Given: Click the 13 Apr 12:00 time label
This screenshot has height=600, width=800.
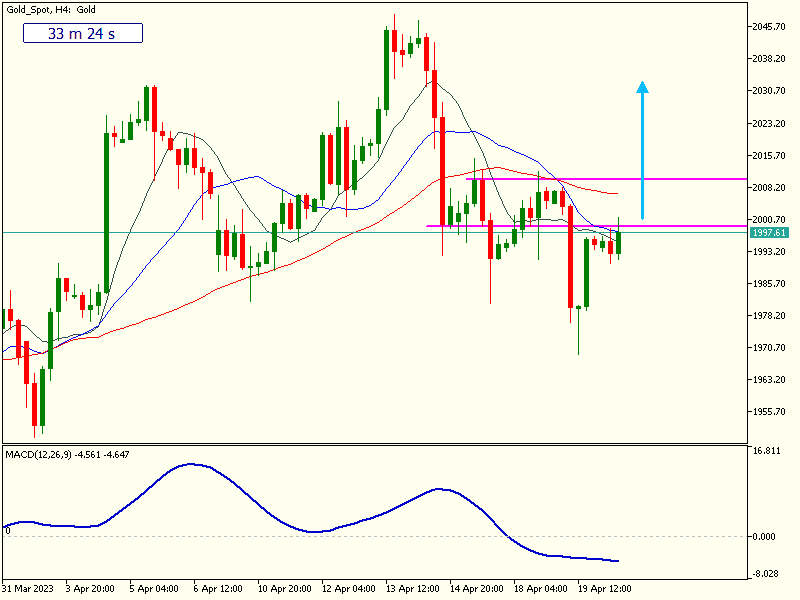Looking at the screenshot, I should tap(415, 588).
